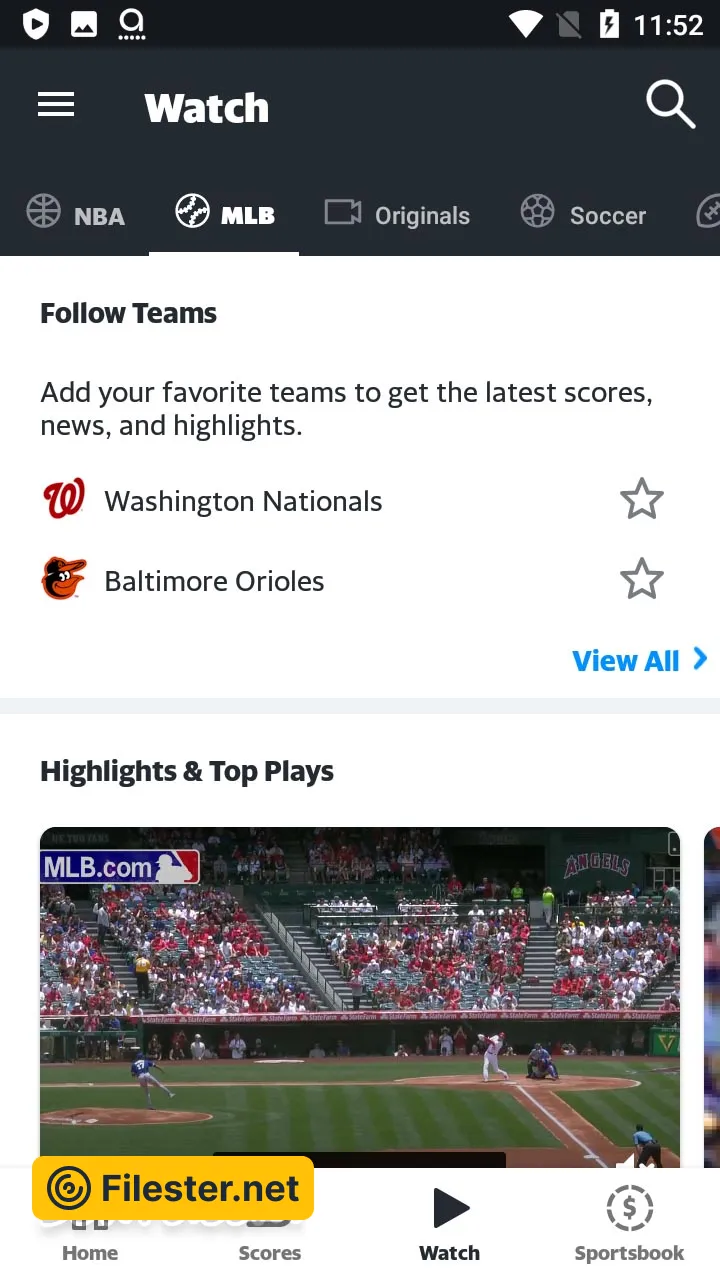Viewport: 720px width, 1280px height.
Task: Expand teams list via View All chevron
Action: (700, 659)
